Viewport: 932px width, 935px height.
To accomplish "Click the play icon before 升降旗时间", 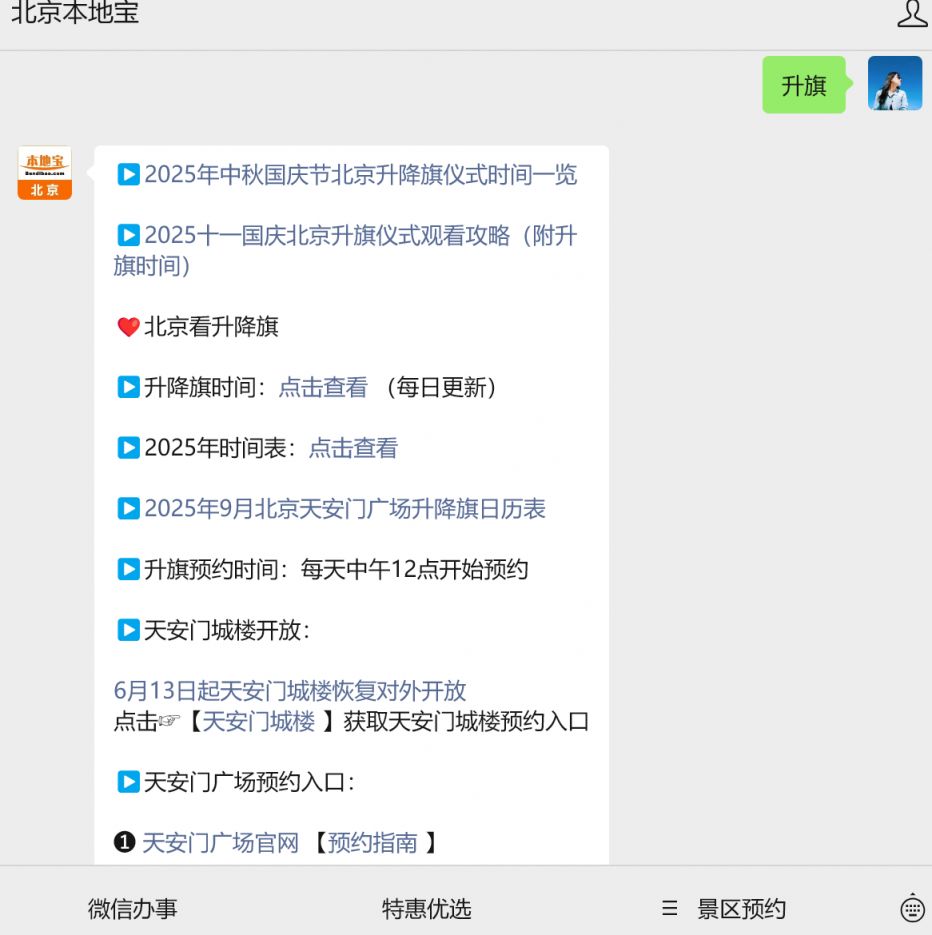I will [128, 387].
